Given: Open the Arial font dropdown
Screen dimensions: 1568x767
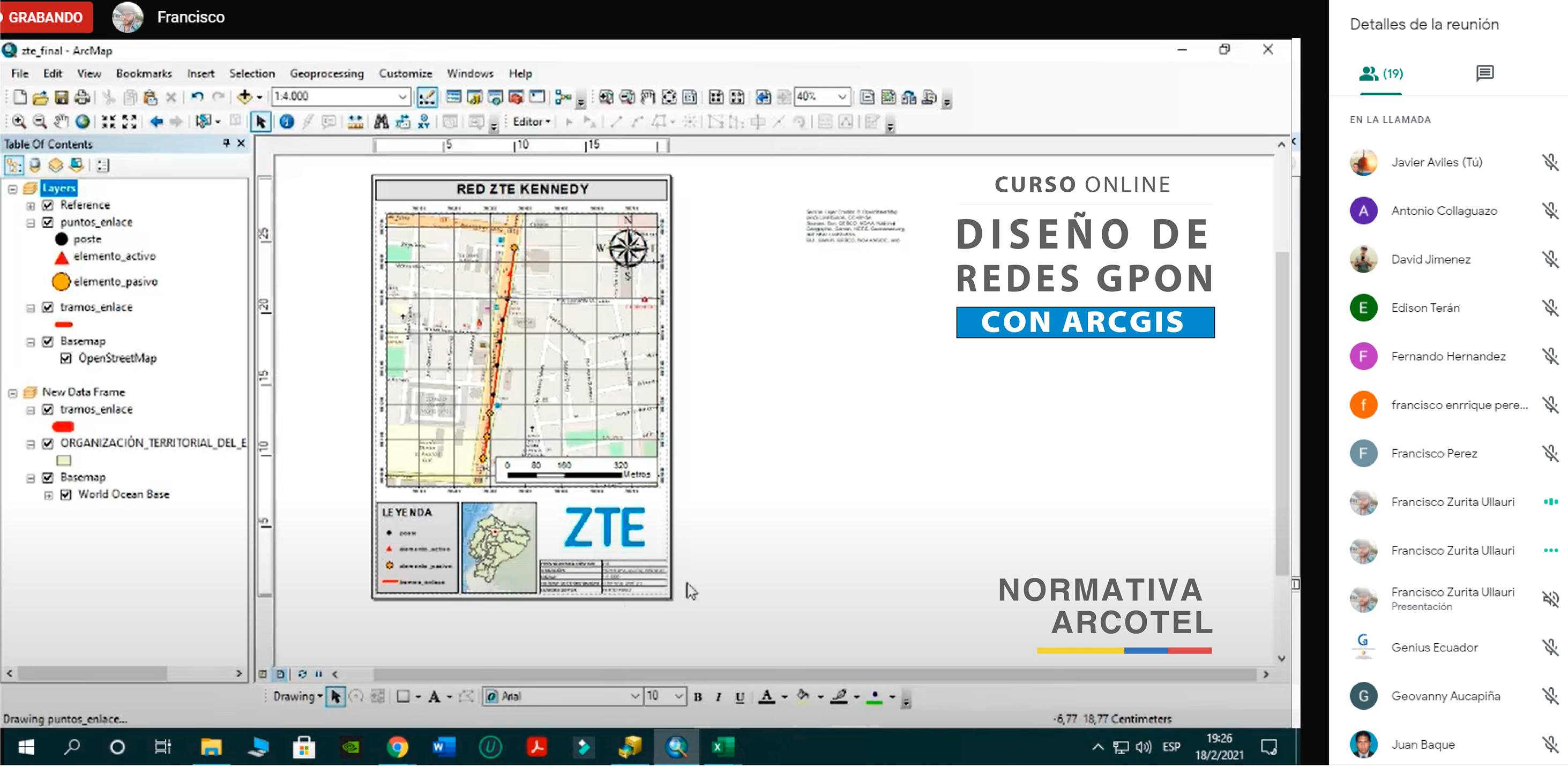Looking at the screenshot, I should tap(634, 696).
